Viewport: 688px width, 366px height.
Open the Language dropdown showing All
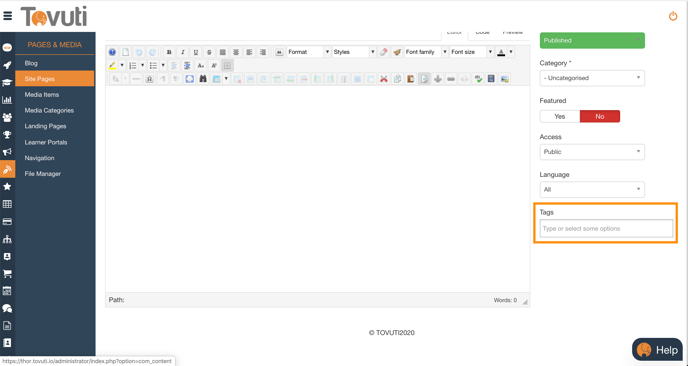592,190
